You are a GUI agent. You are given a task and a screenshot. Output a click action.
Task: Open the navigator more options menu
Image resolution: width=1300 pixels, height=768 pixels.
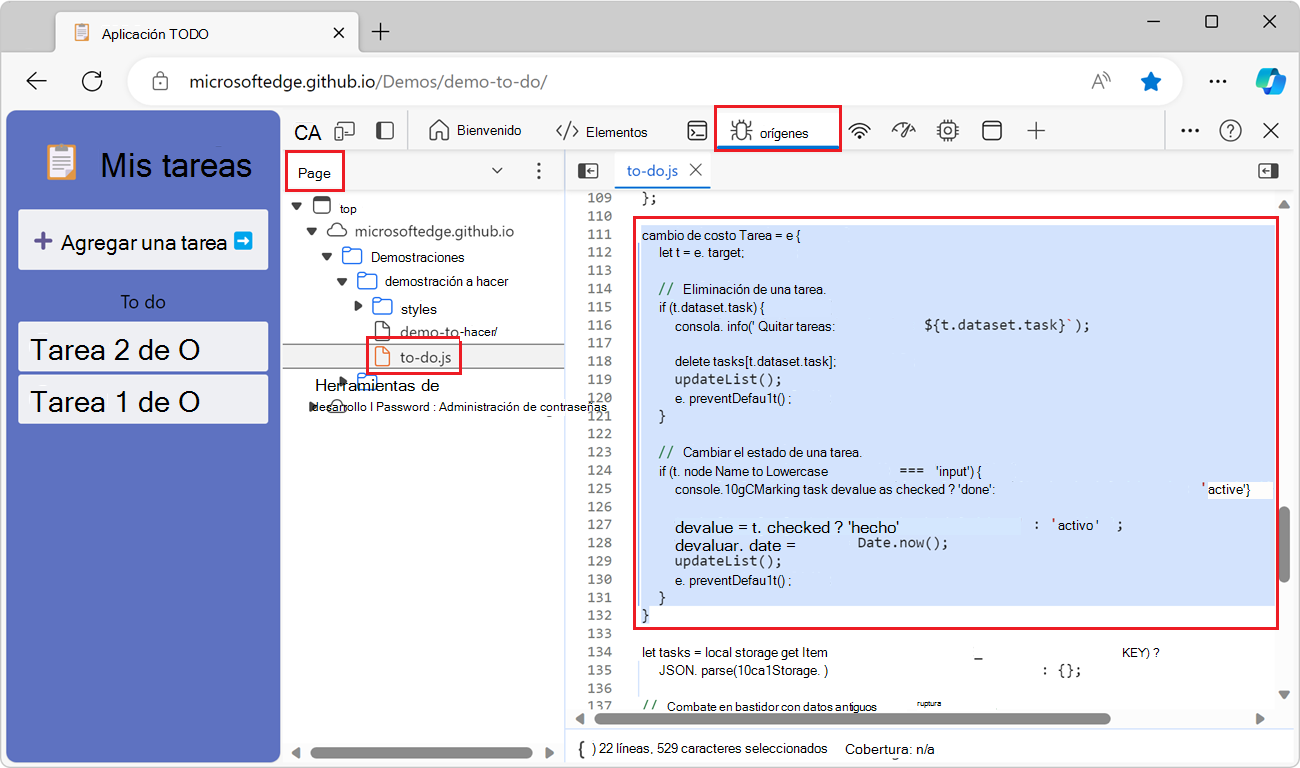coord(539,170)
